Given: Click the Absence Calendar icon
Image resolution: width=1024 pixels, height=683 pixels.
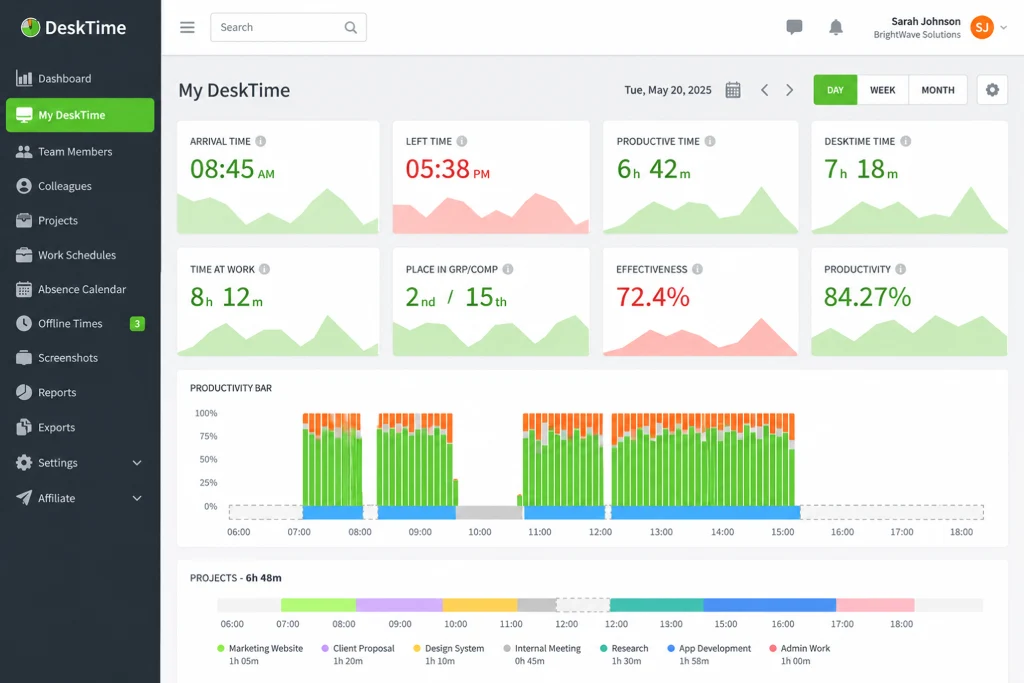Looking at the screenshot, I should pos(24,289).
